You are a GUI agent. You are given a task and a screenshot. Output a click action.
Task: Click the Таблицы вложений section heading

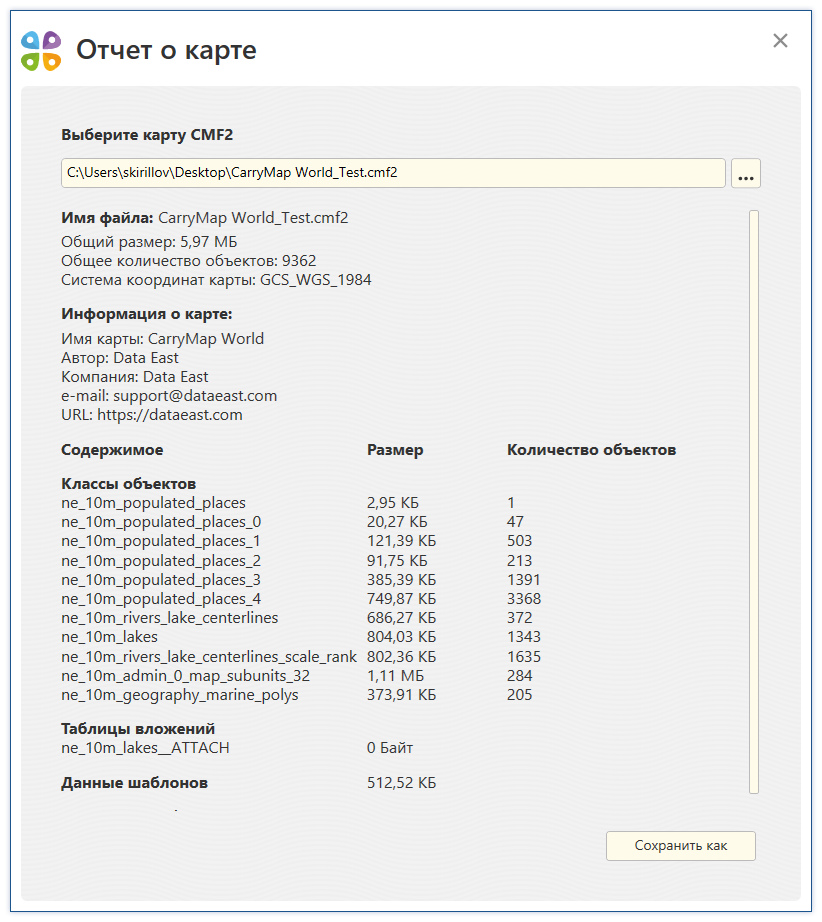138,729
